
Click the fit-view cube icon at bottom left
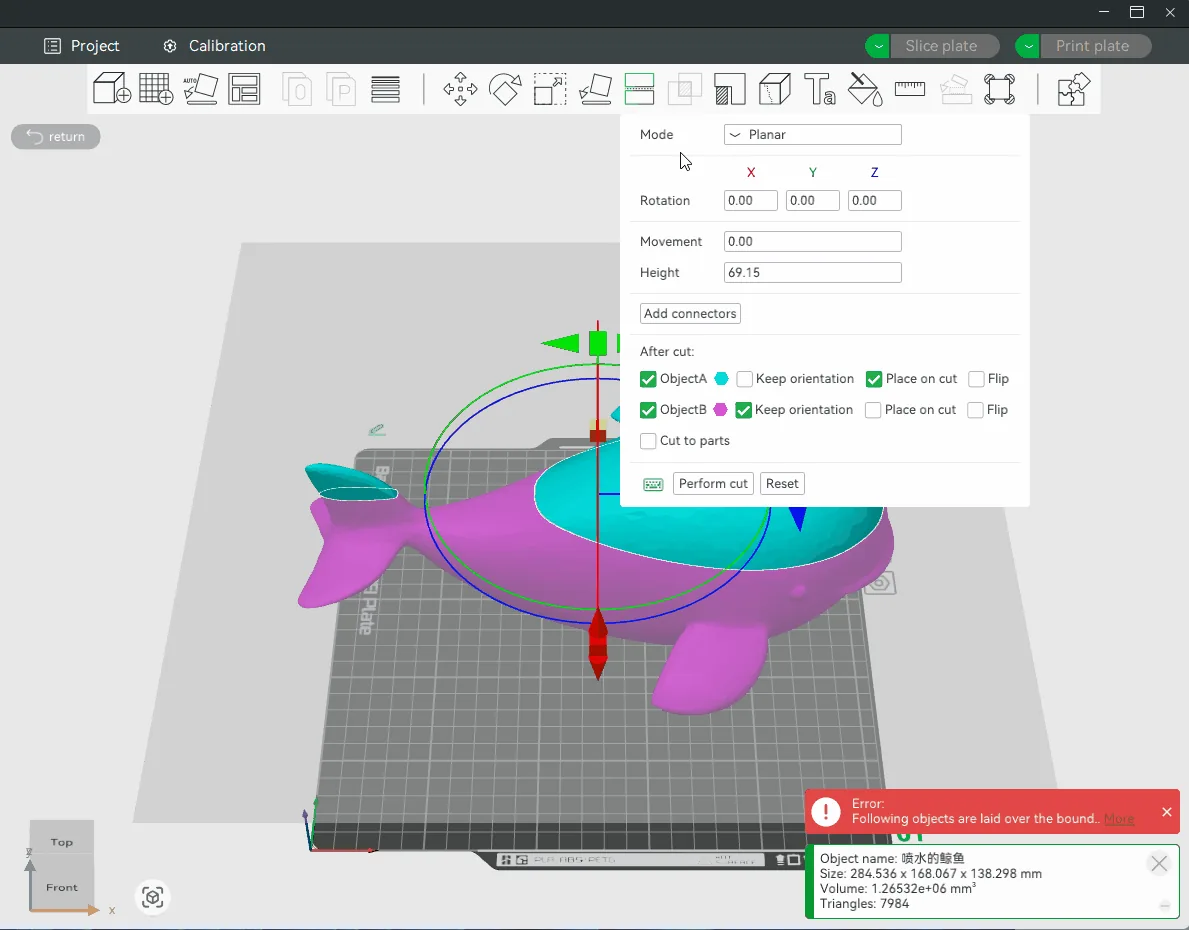pos(152,897)
